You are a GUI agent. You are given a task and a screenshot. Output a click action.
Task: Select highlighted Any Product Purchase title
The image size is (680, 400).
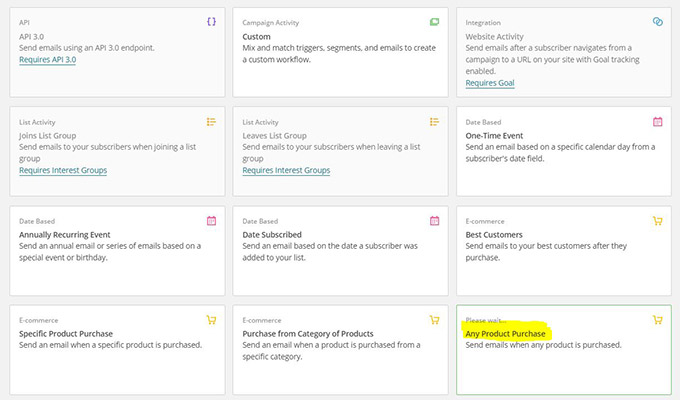(x=505, y=334)
